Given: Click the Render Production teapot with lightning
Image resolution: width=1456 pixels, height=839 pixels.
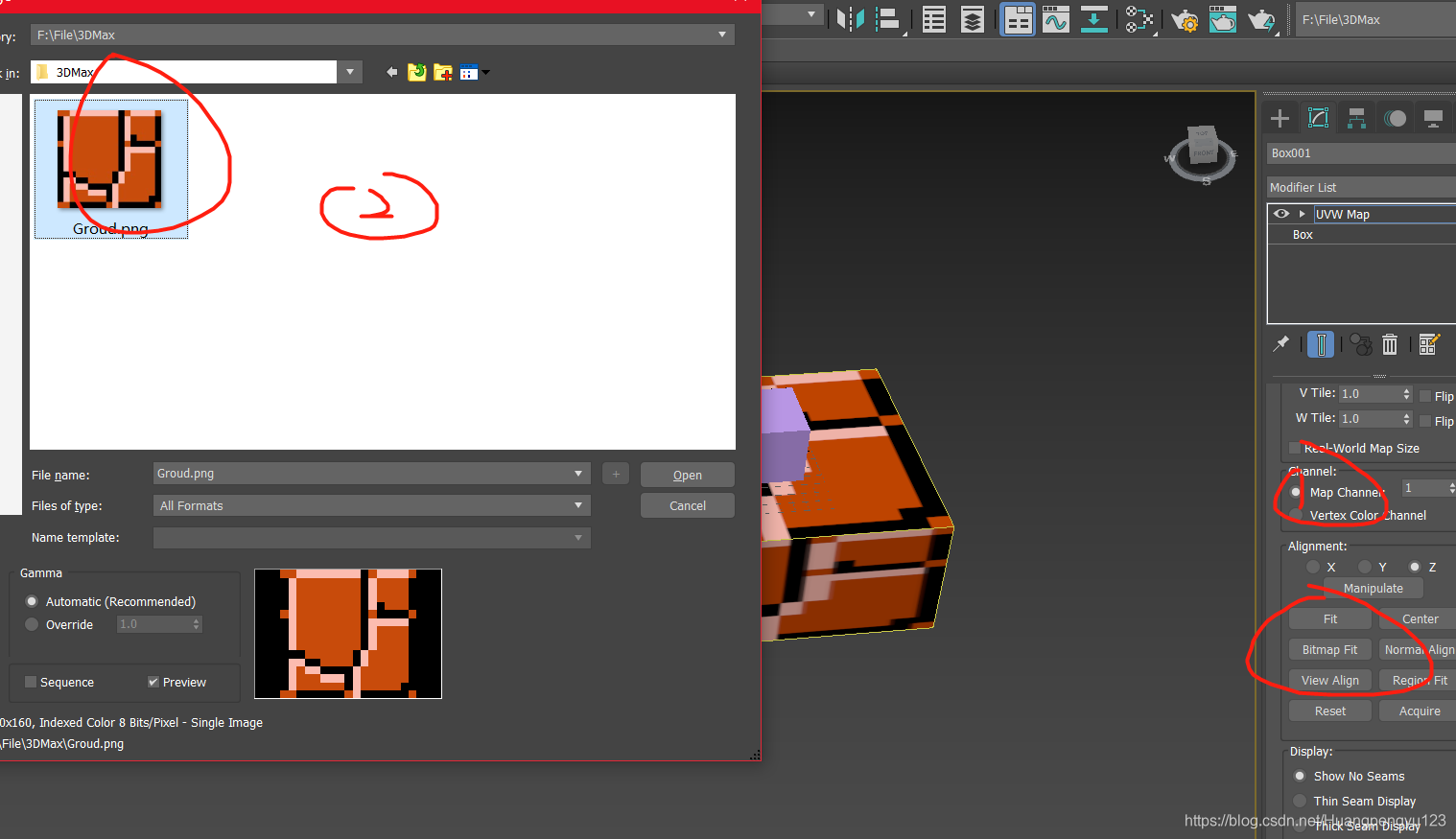Looking at the screenshot, I should tap(1262, 19).
